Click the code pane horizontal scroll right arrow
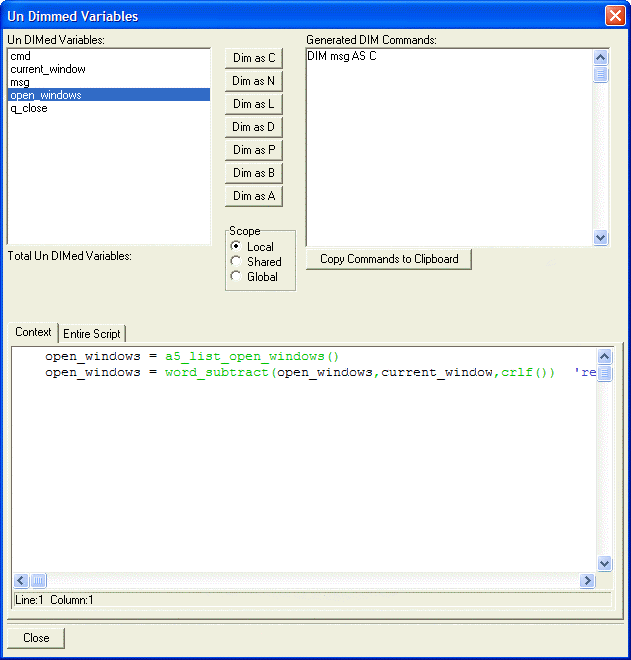Screen dimensions: 631x660 click(587, 581)
